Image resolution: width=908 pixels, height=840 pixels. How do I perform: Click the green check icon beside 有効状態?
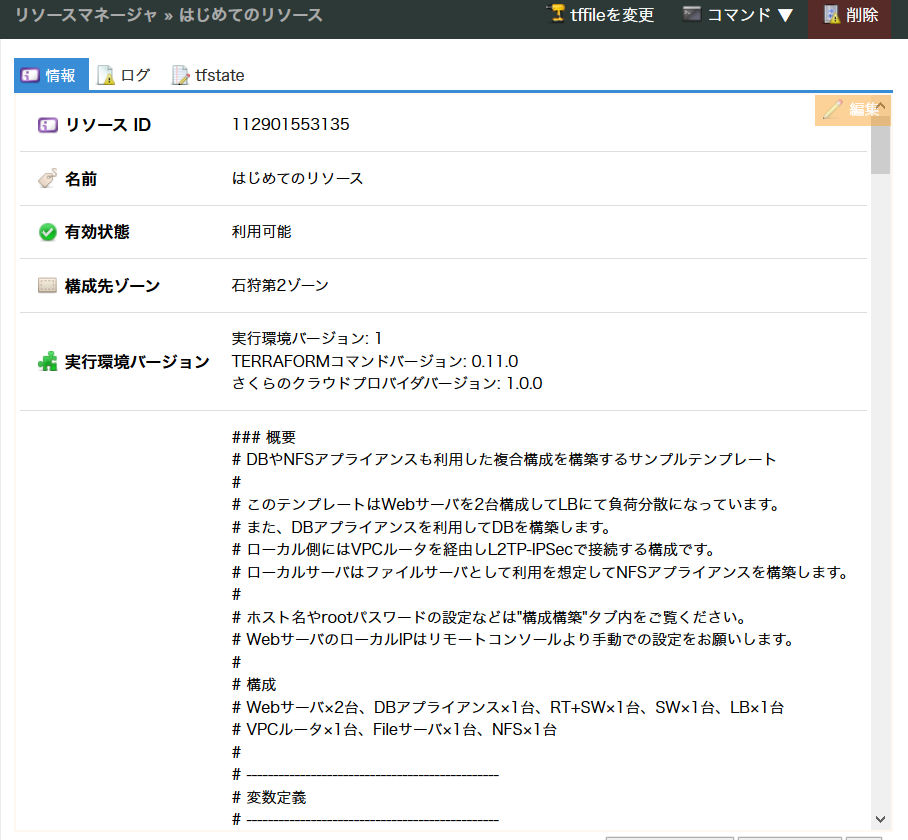(x=46, y=232)
